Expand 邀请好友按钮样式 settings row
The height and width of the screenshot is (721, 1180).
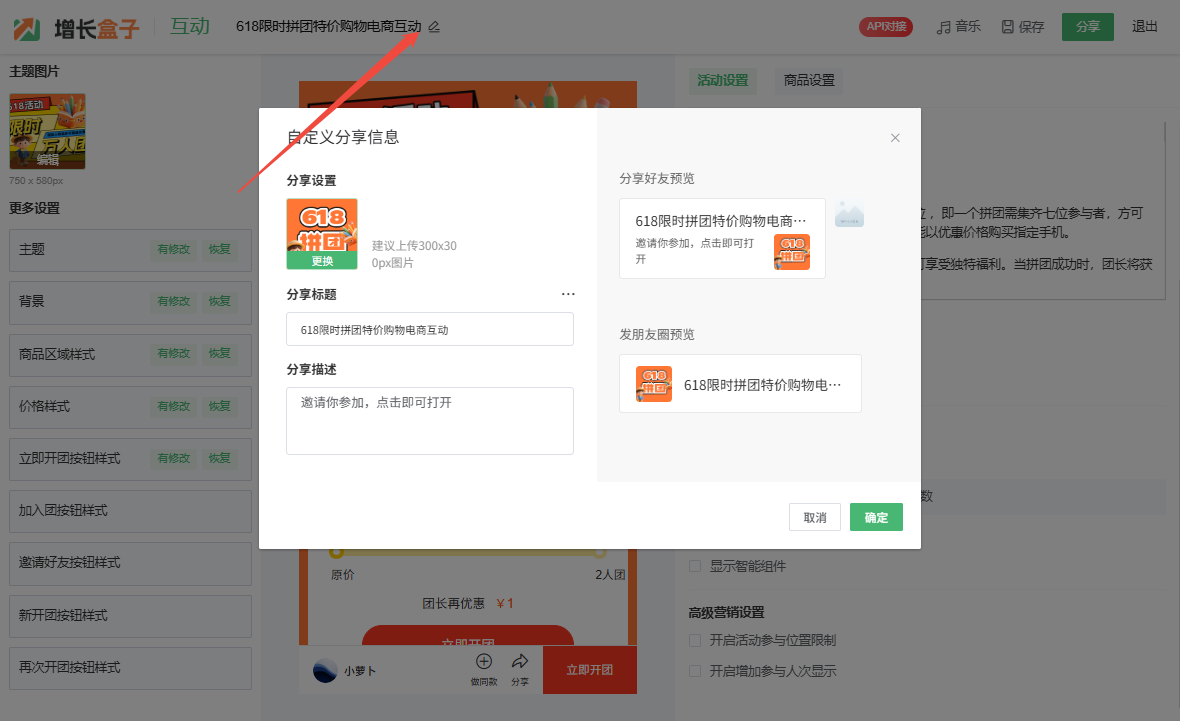point(130,563)
